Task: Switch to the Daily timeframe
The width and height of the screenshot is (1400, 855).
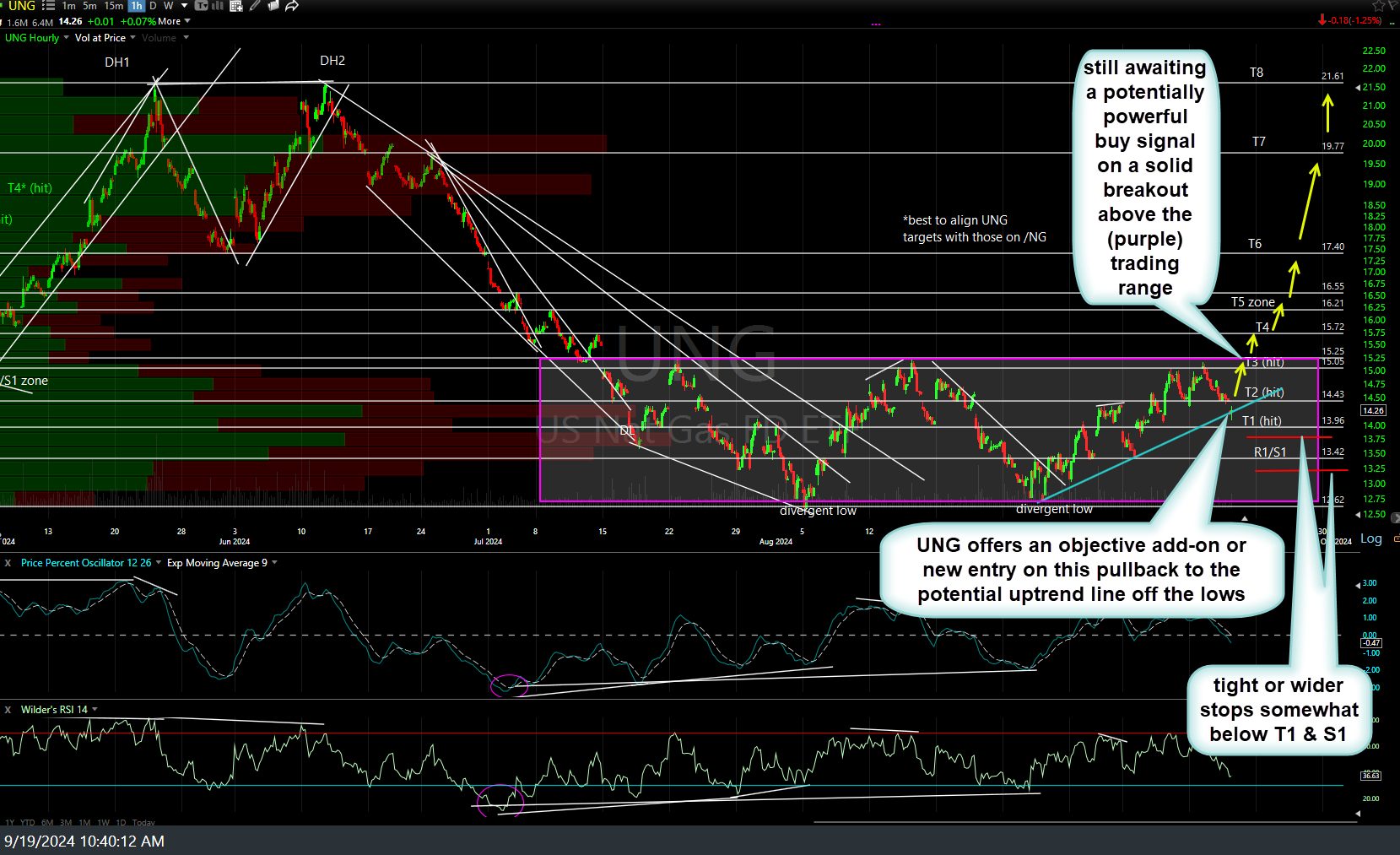Action: [x=153, y=6]
